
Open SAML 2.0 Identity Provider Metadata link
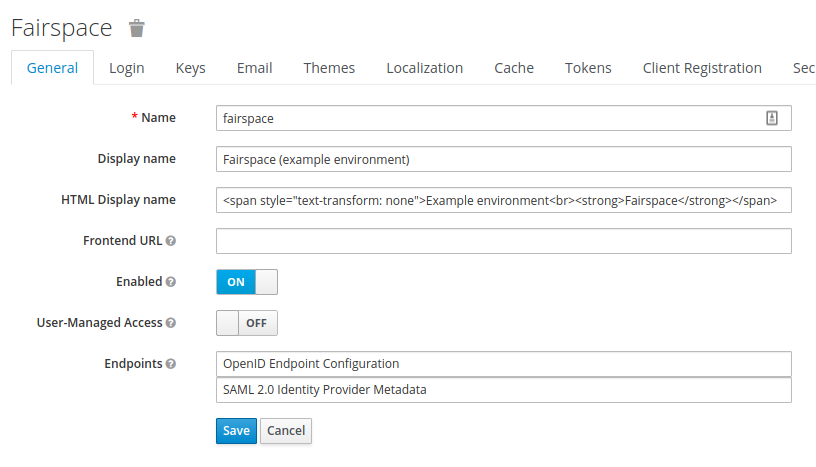click(x=504, y=390)
